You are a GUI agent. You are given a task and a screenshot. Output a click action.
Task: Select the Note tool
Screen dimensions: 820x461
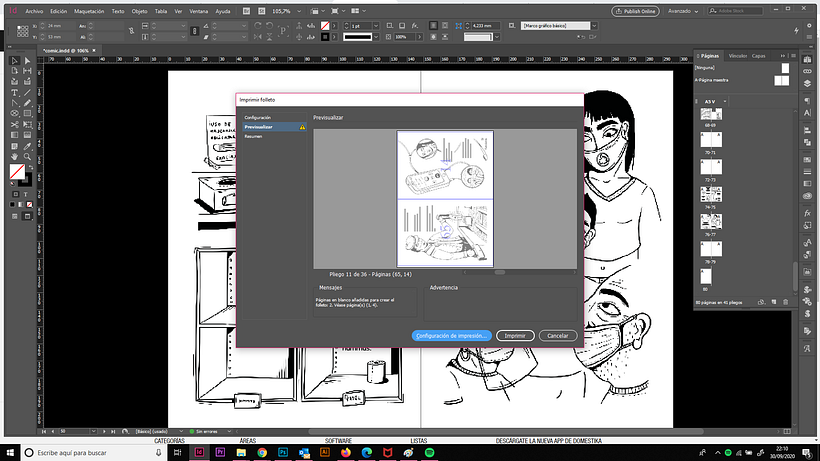(15, 146)
